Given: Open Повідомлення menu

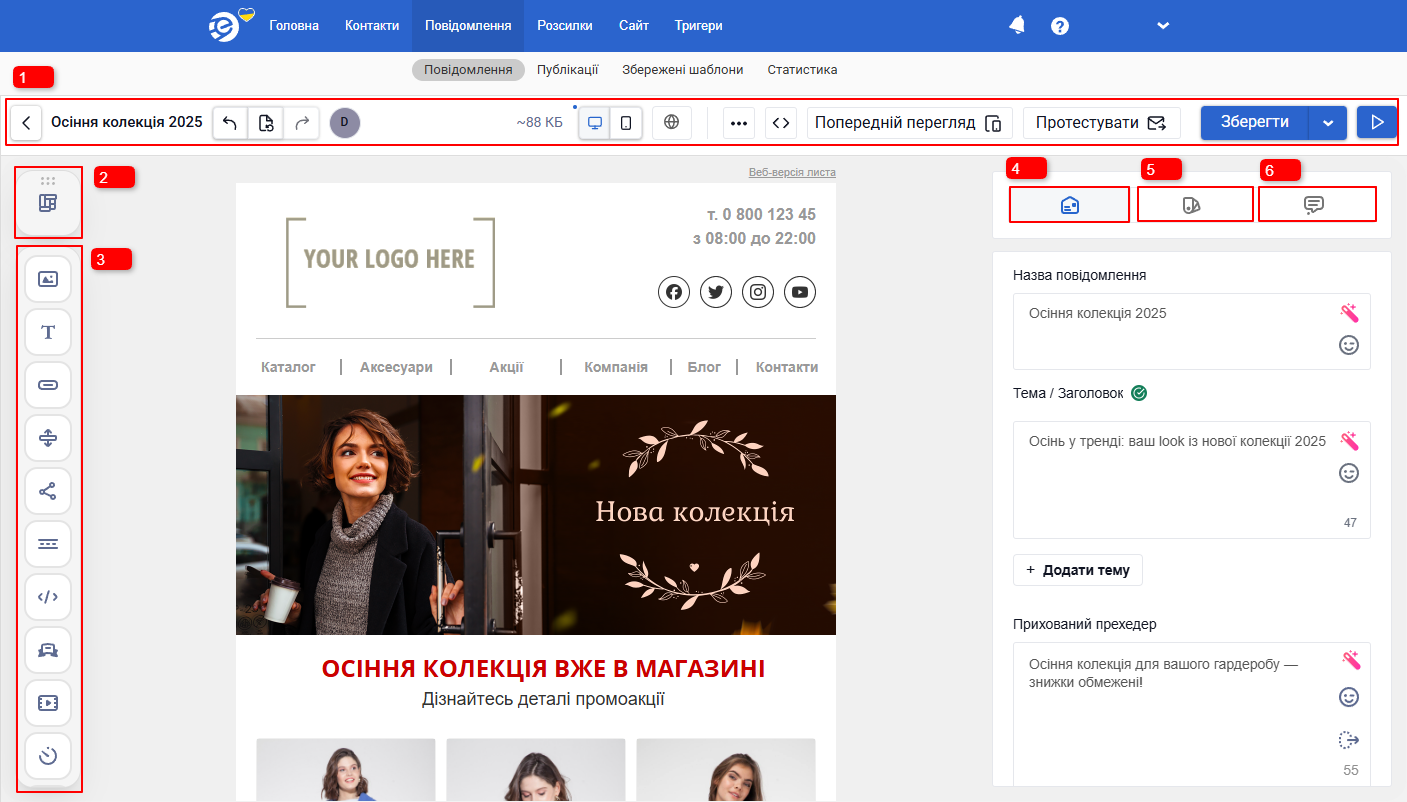Looking at the screenshot, I should click(468, 26).
